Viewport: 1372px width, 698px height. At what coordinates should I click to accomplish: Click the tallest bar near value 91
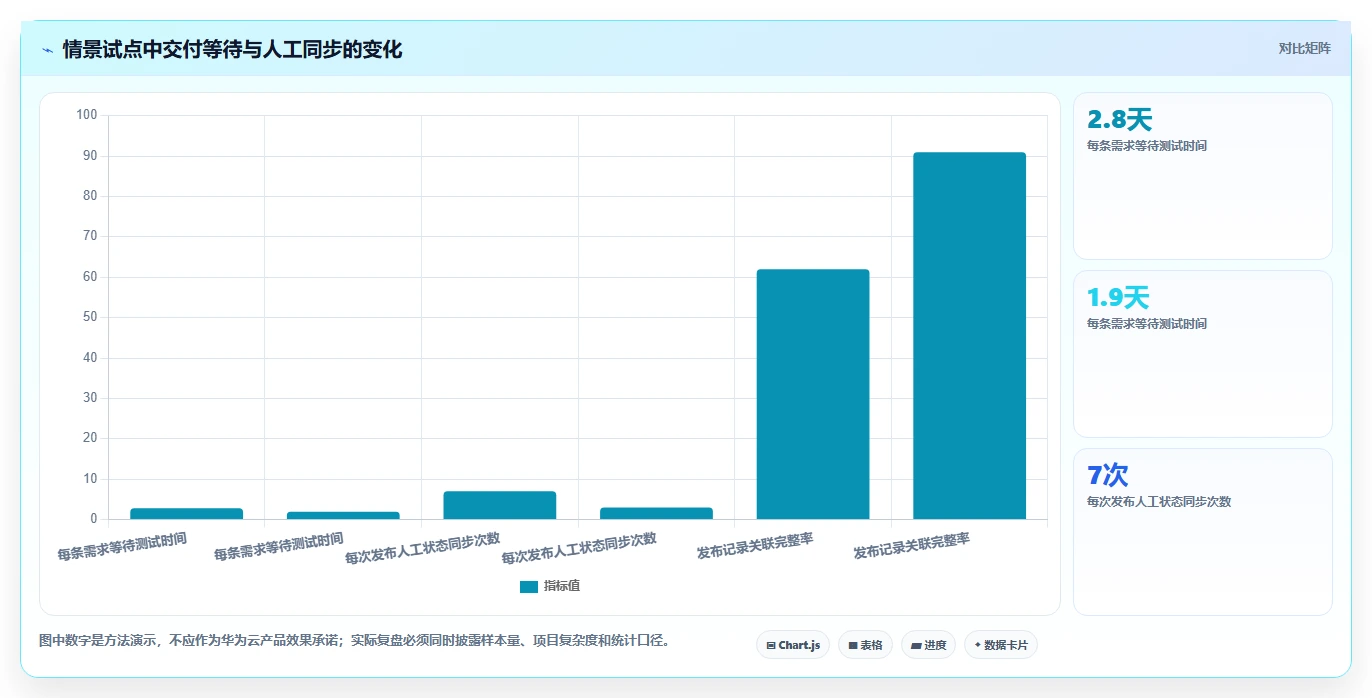pyautogui.click(x=969, y=335)
